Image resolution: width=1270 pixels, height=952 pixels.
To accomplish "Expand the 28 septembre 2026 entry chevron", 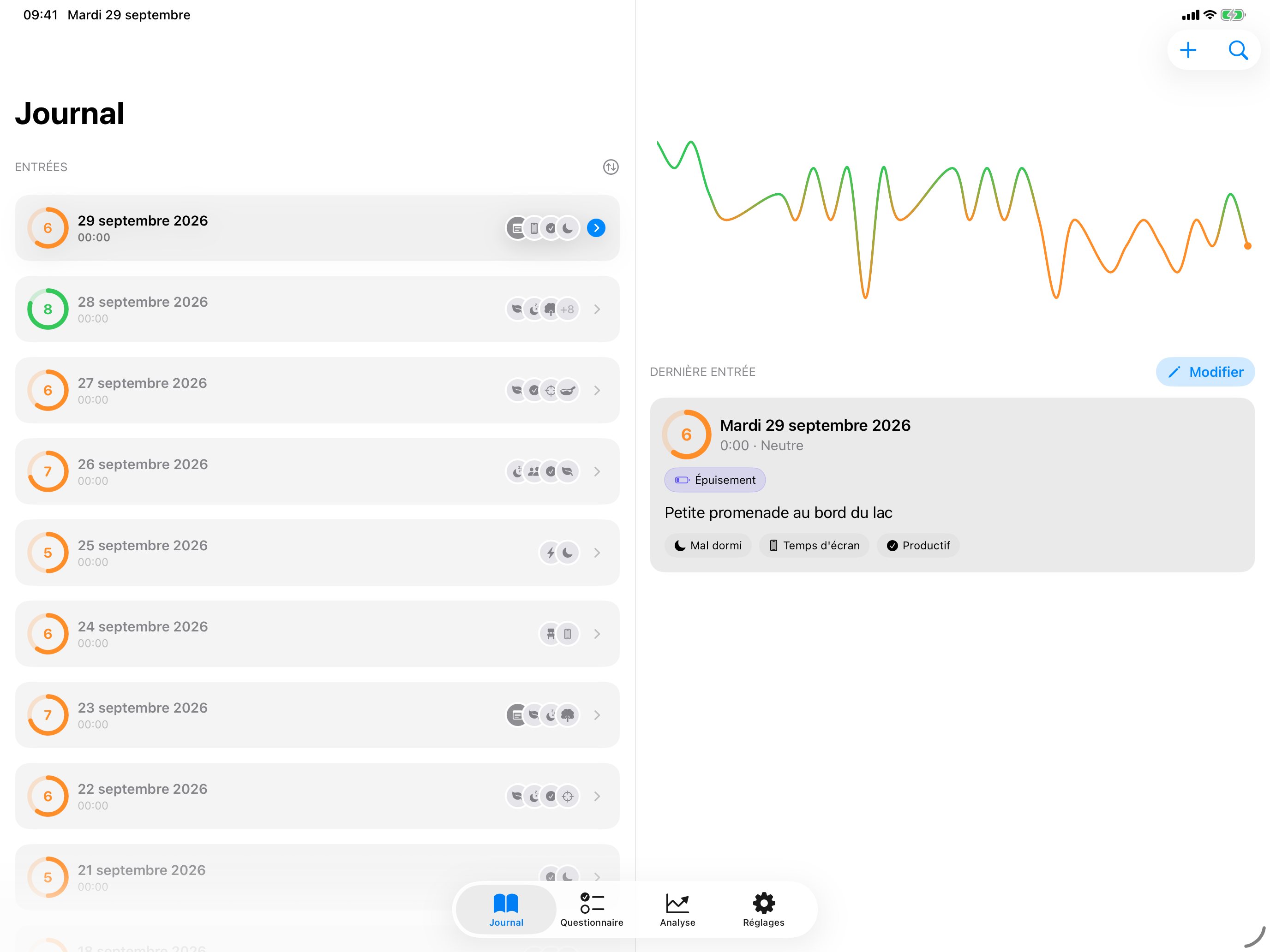I will [x=597, y=309].
